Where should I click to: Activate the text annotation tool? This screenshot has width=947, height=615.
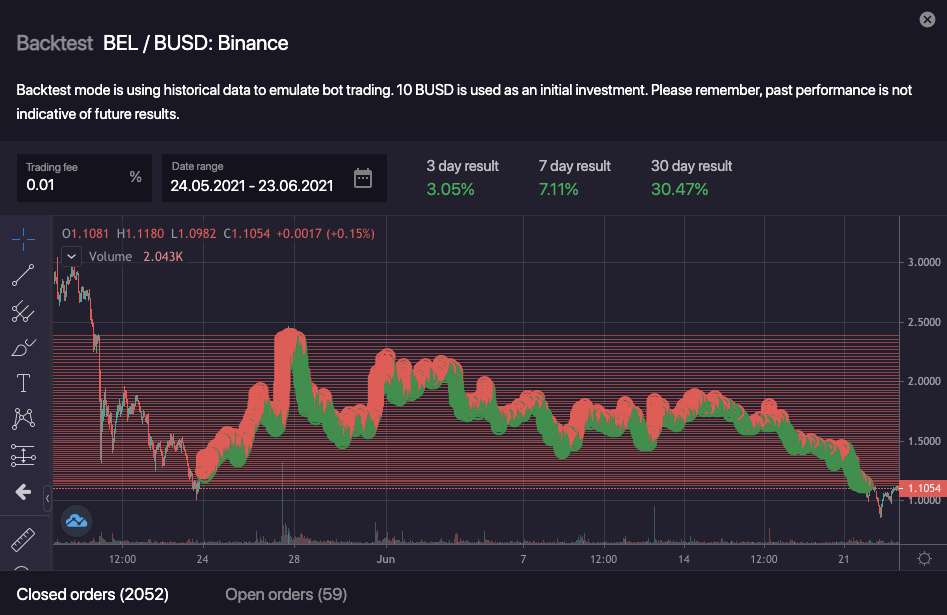(x=23, y=383)
